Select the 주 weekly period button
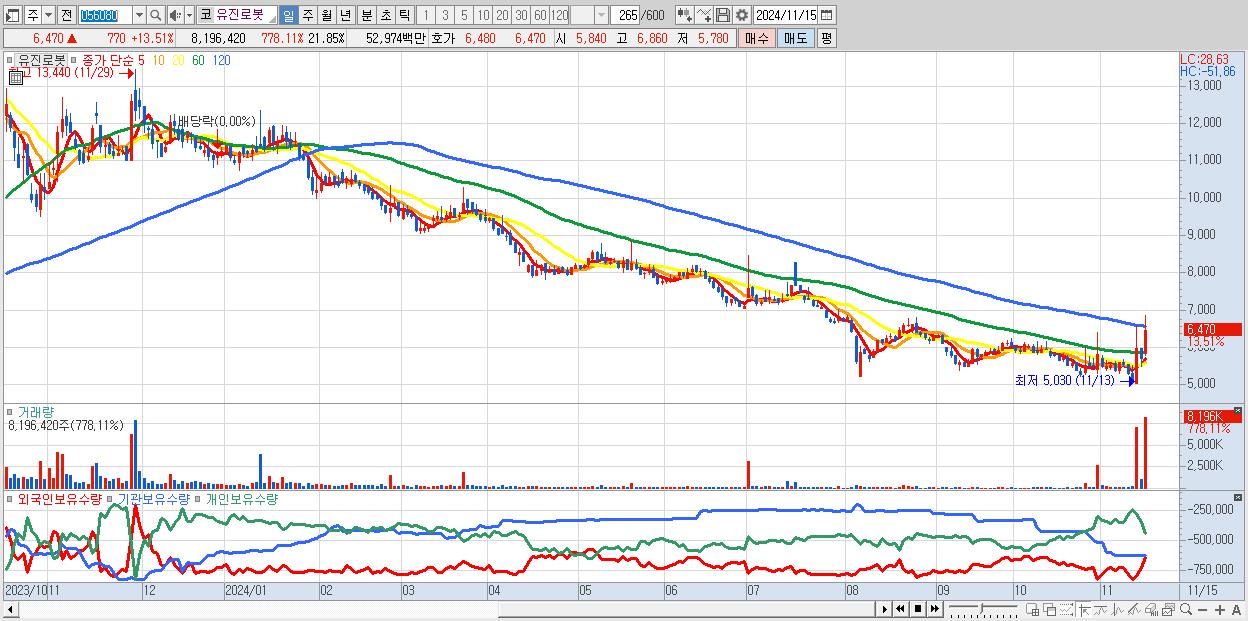 coord(307,16)
